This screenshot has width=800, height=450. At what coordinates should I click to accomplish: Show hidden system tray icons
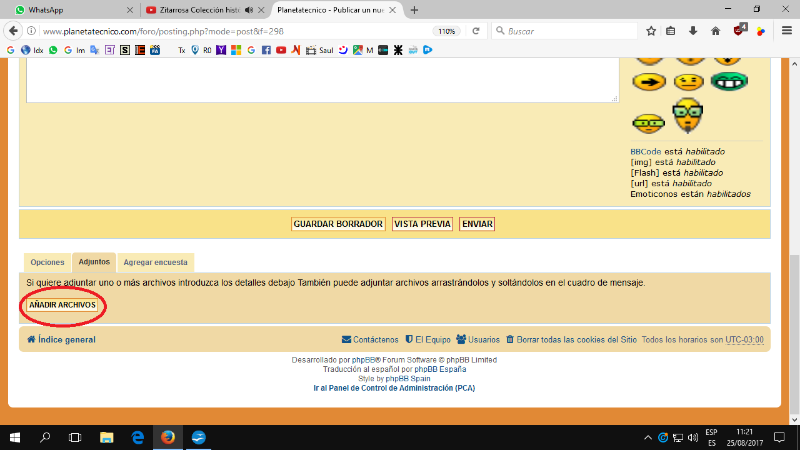[x=645, y=437]
